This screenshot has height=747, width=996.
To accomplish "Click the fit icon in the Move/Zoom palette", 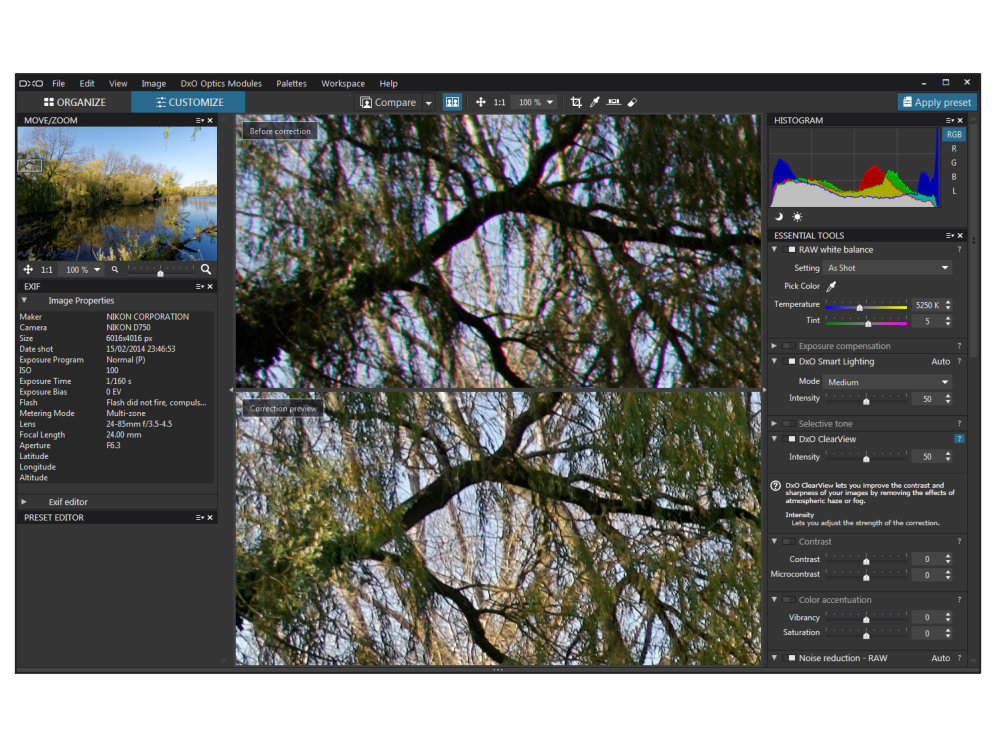I will [28, 269].
